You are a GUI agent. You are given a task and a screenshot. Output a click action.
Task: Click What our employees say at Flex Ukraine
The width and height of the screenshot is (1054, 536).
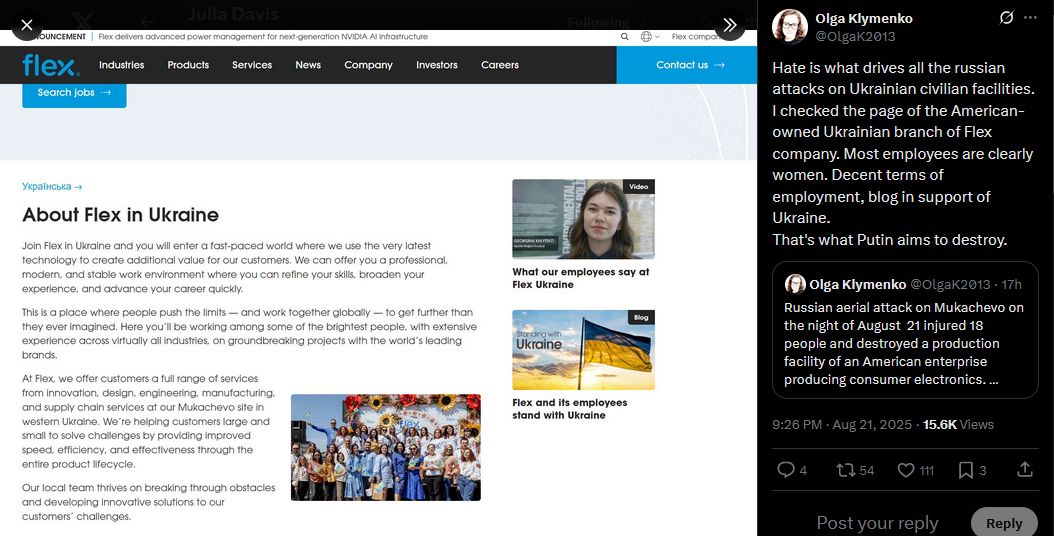pos(581,278)
